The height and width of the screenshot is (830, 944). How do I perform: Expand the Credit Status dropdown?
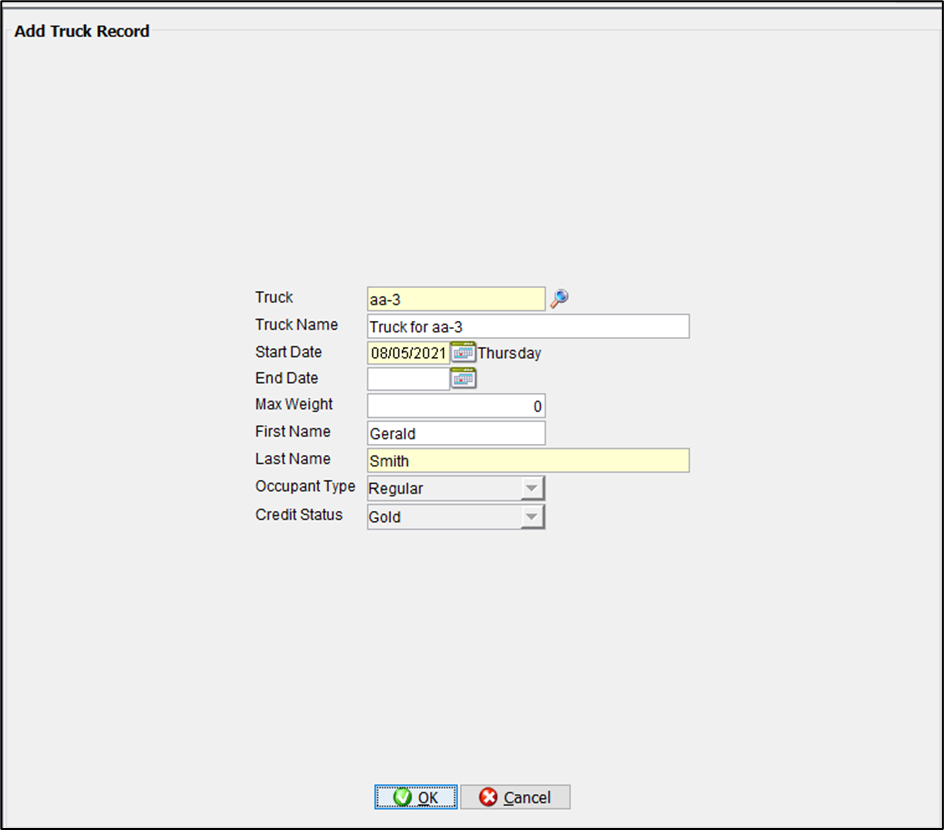coord(533,516)
